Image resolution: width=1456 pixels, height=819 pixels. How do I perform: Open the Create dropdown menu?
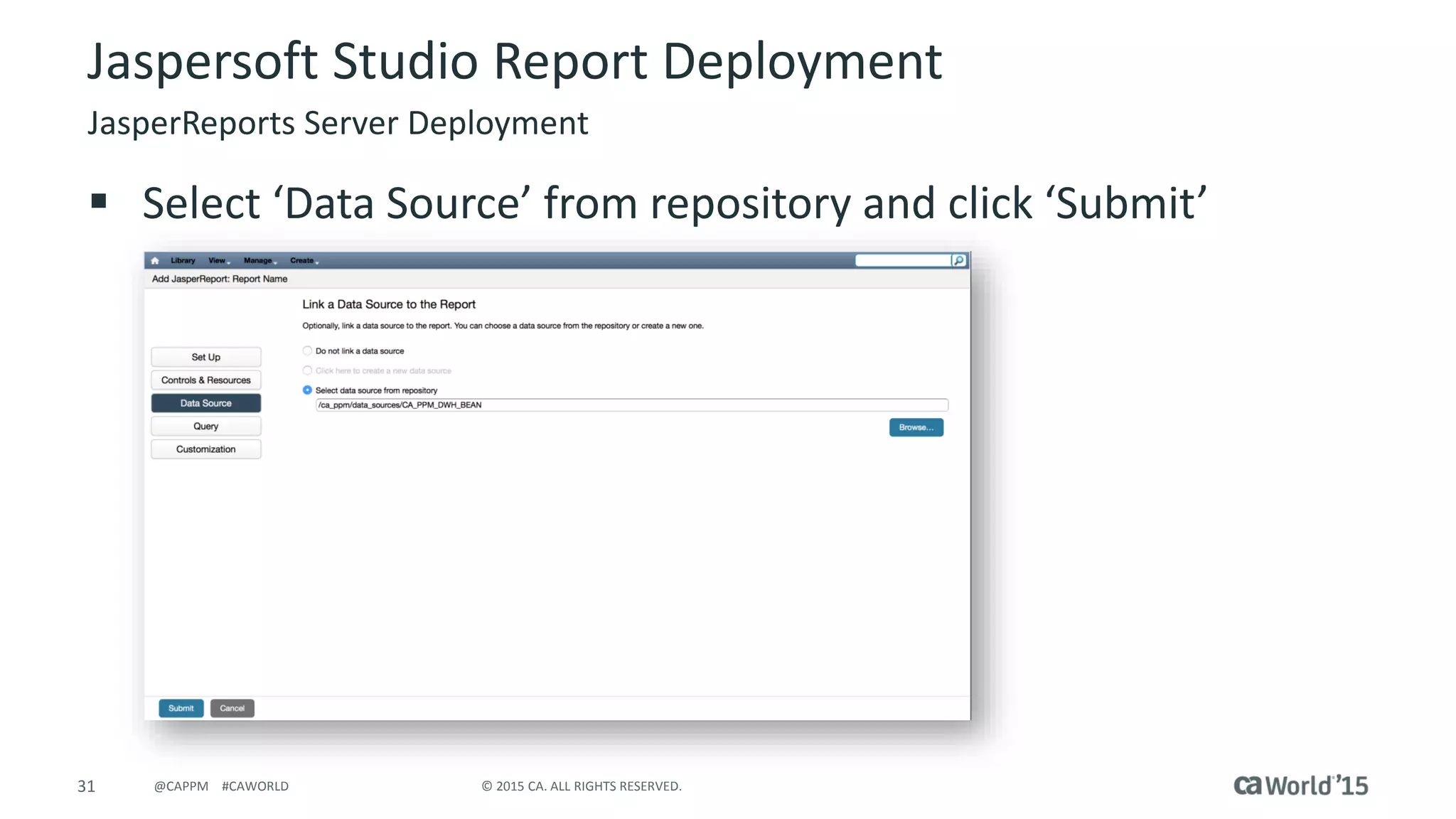pos(304,260)
